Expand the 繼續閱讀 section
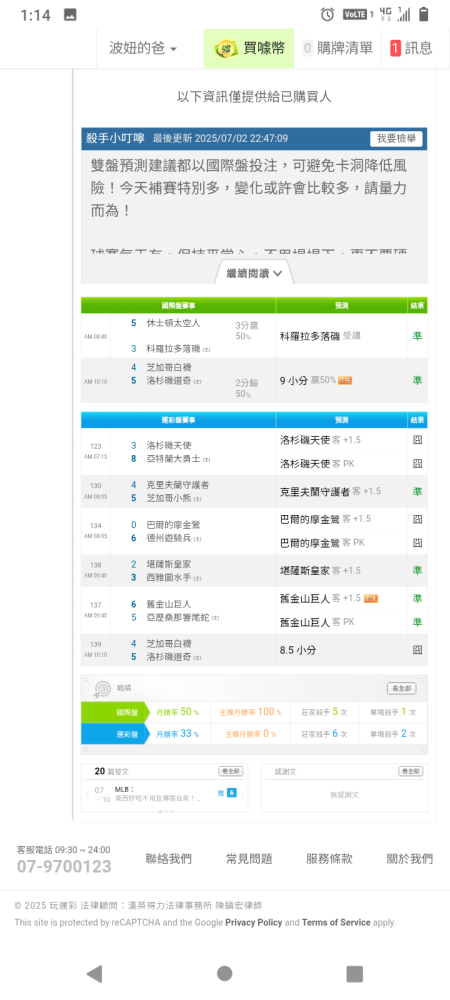Image resolution: width=450 pixels, height=1000 pixels. [x=256, y=273]
